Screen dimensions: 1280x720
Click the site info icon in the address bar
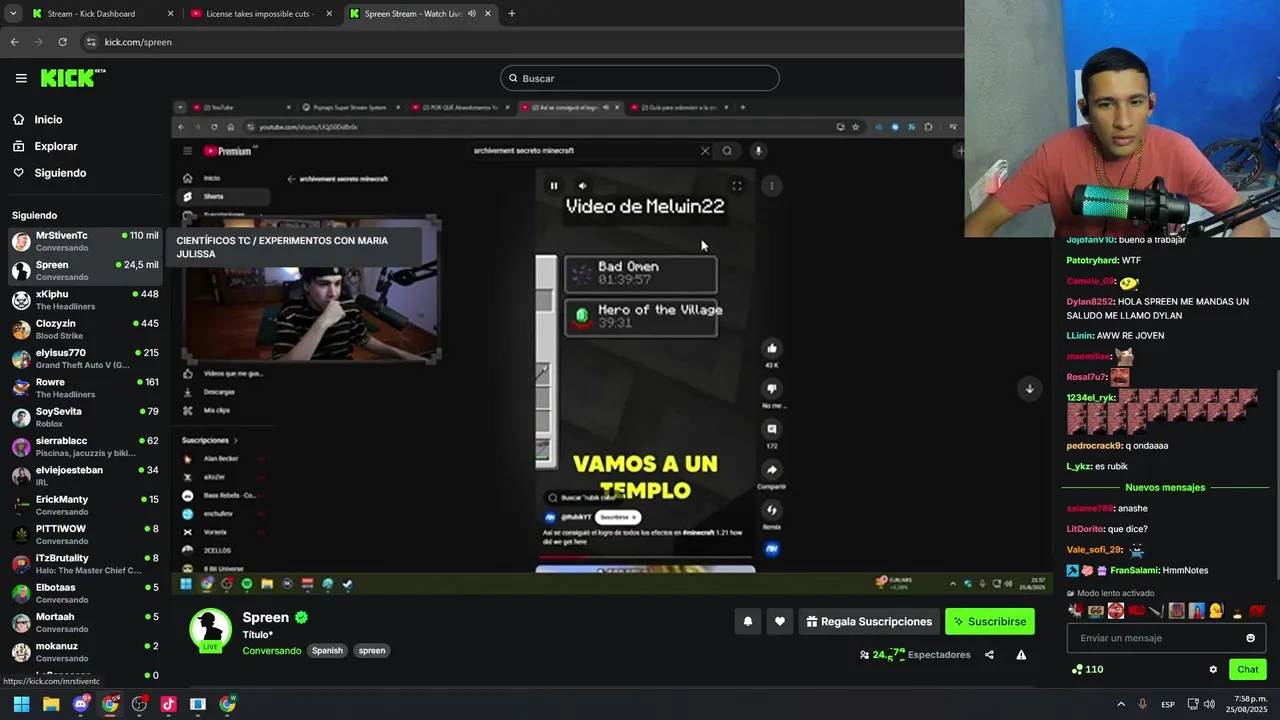(x=91, y=42)
